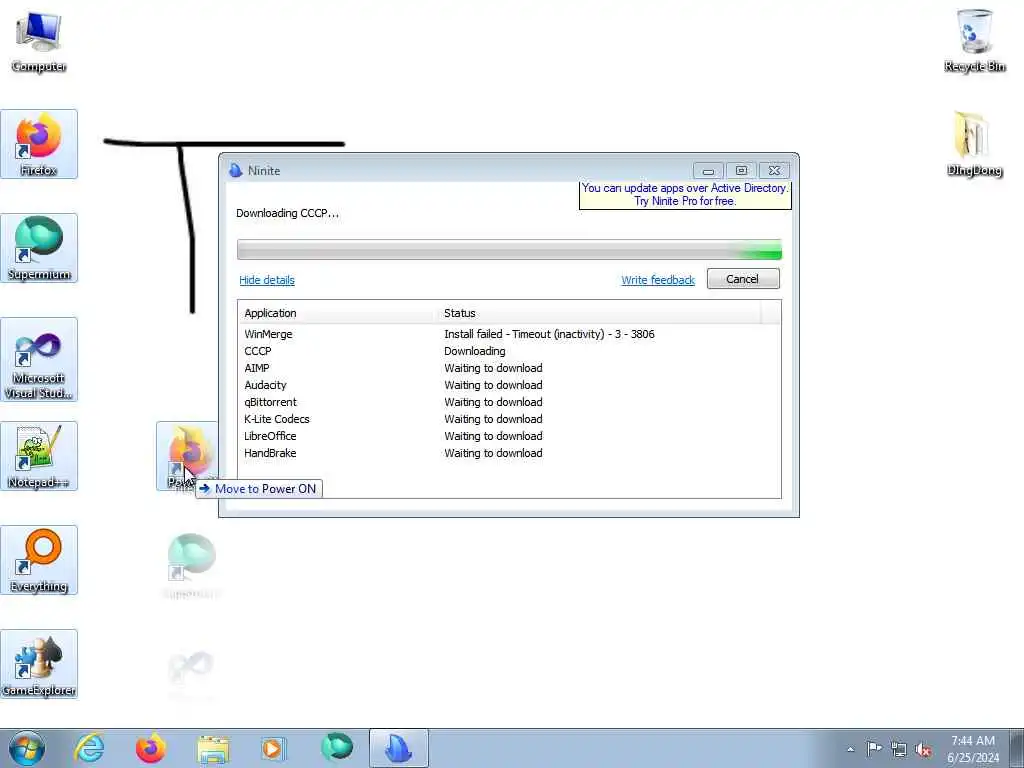Select the Recycle Bin icon

pos(974,40)
